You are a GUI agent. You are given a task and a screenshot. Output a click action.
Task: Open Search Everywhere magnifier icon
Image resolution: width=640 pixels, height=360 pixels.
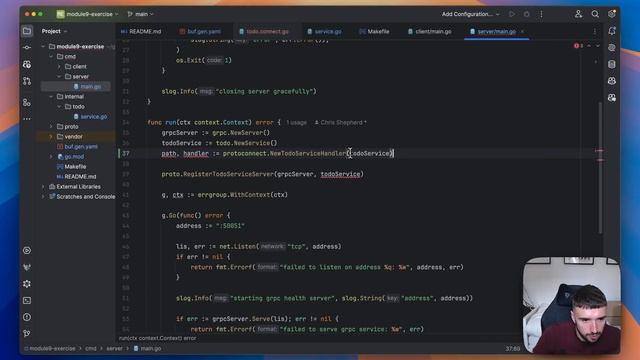coord(595,14)
